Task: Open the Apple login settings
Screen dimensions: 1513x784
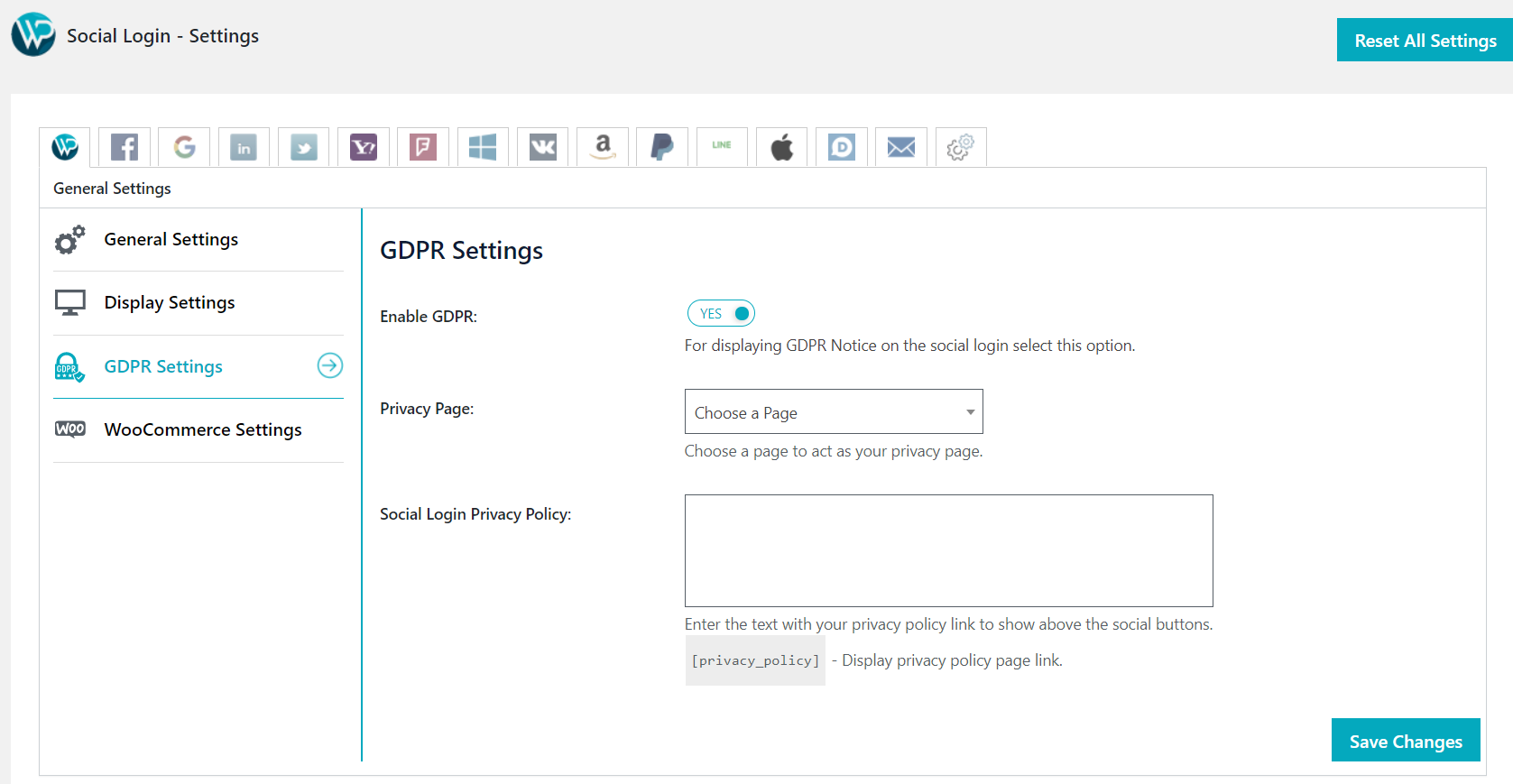Action: pyautogui.click(x=782, y=147)
